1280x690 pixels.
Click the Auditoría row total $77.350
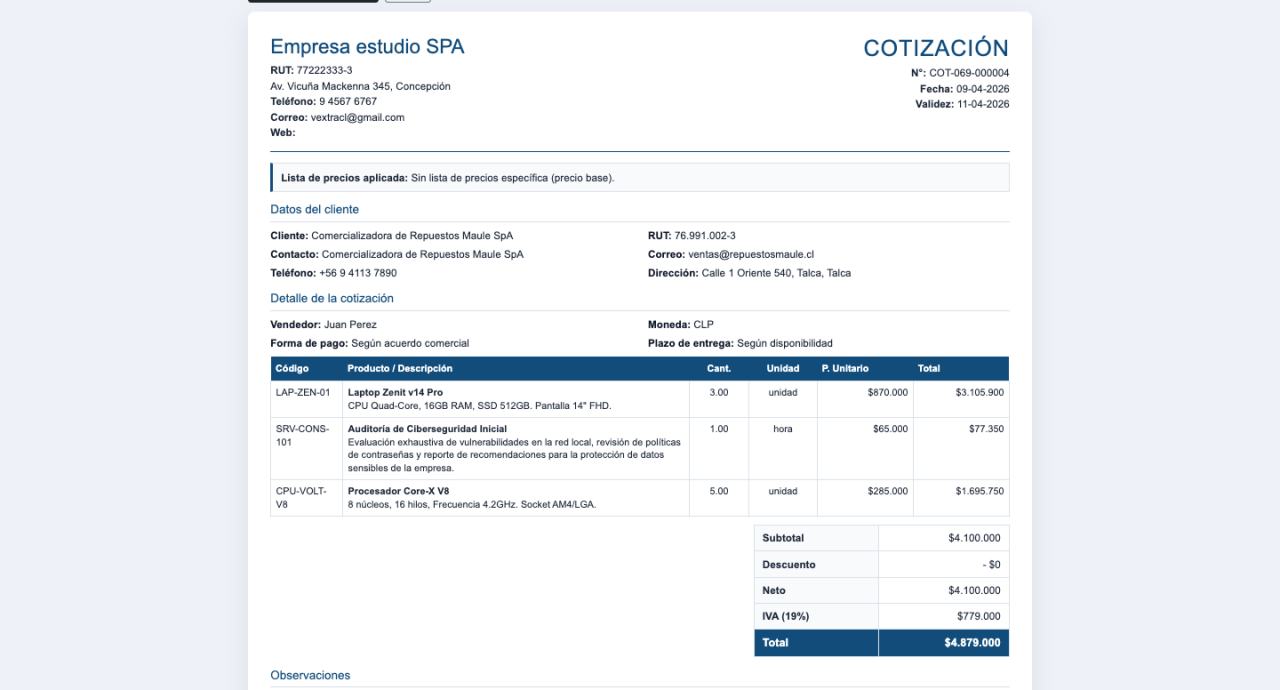[x=986, y=429]
